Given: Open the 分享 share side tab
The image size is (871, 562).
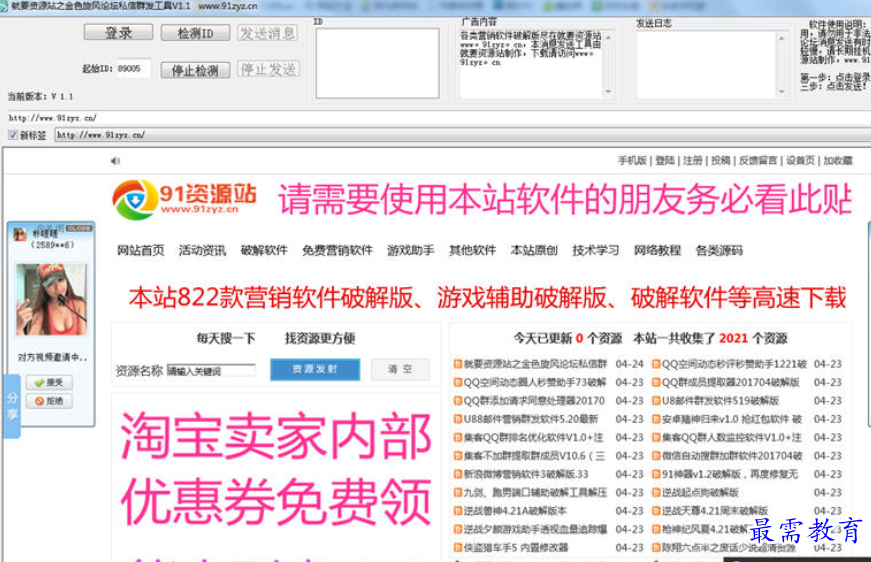Looking at the screenshot, I should [12, 406].
